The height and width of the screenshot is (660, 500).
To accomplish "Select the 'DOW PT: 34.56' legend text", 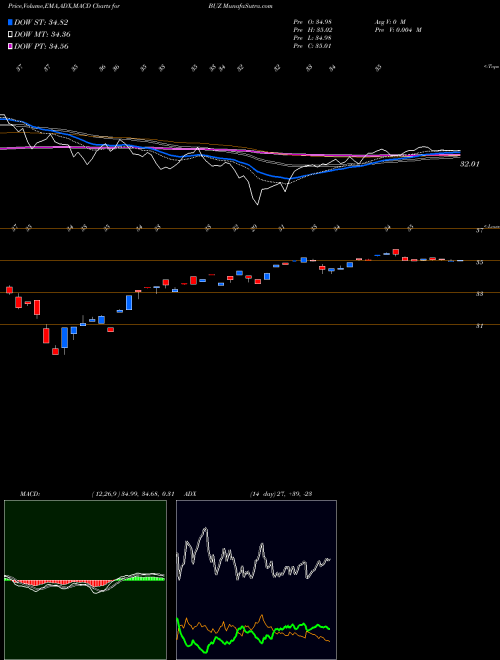I will click(x=41, y=46).
